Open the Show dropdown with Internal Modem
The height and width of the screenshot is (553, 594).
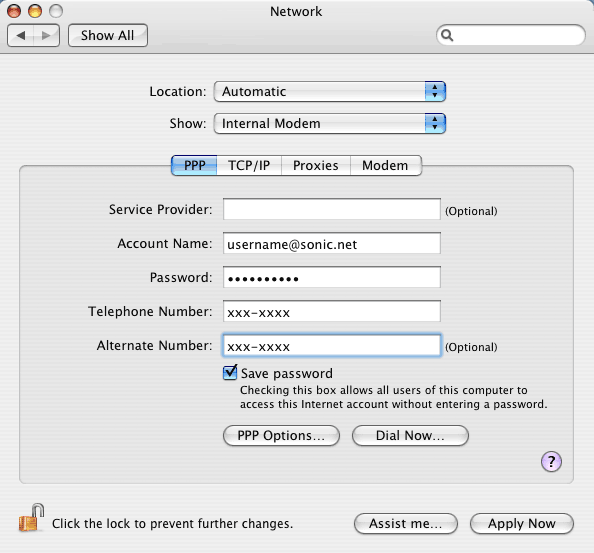point(330,123)
